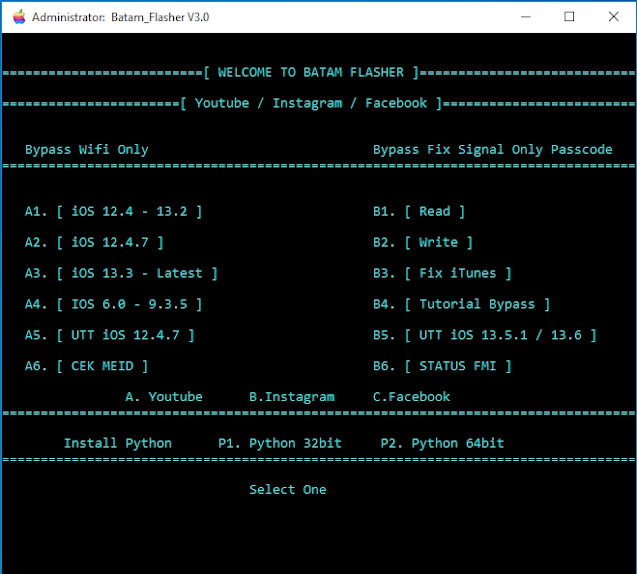Screen dimensions: 637x574
Task: Maximize the Batam_Flasher window
Action: 569,17
